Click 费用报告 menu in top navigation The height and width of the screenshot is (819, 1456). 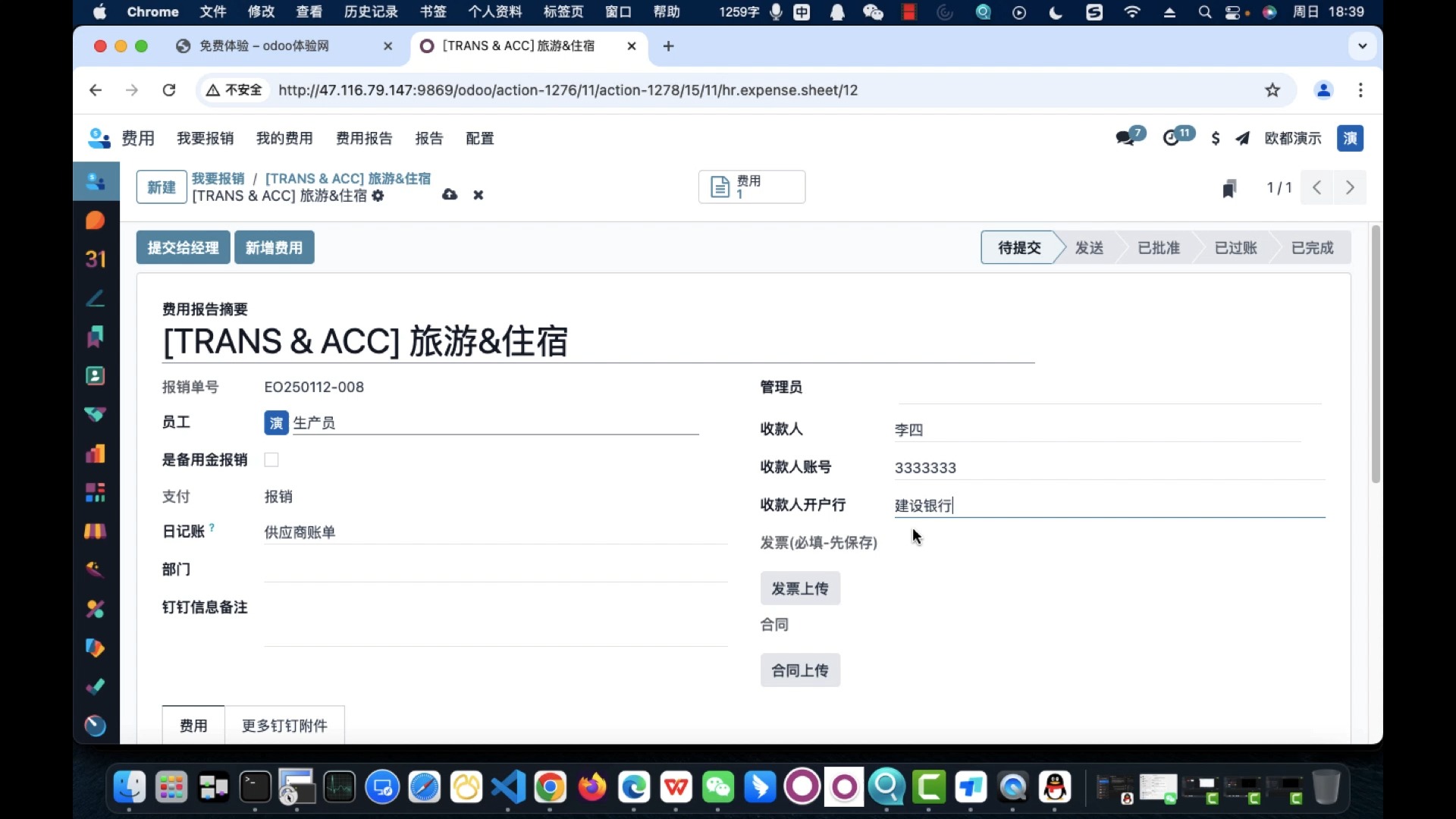tap(363, 138)
